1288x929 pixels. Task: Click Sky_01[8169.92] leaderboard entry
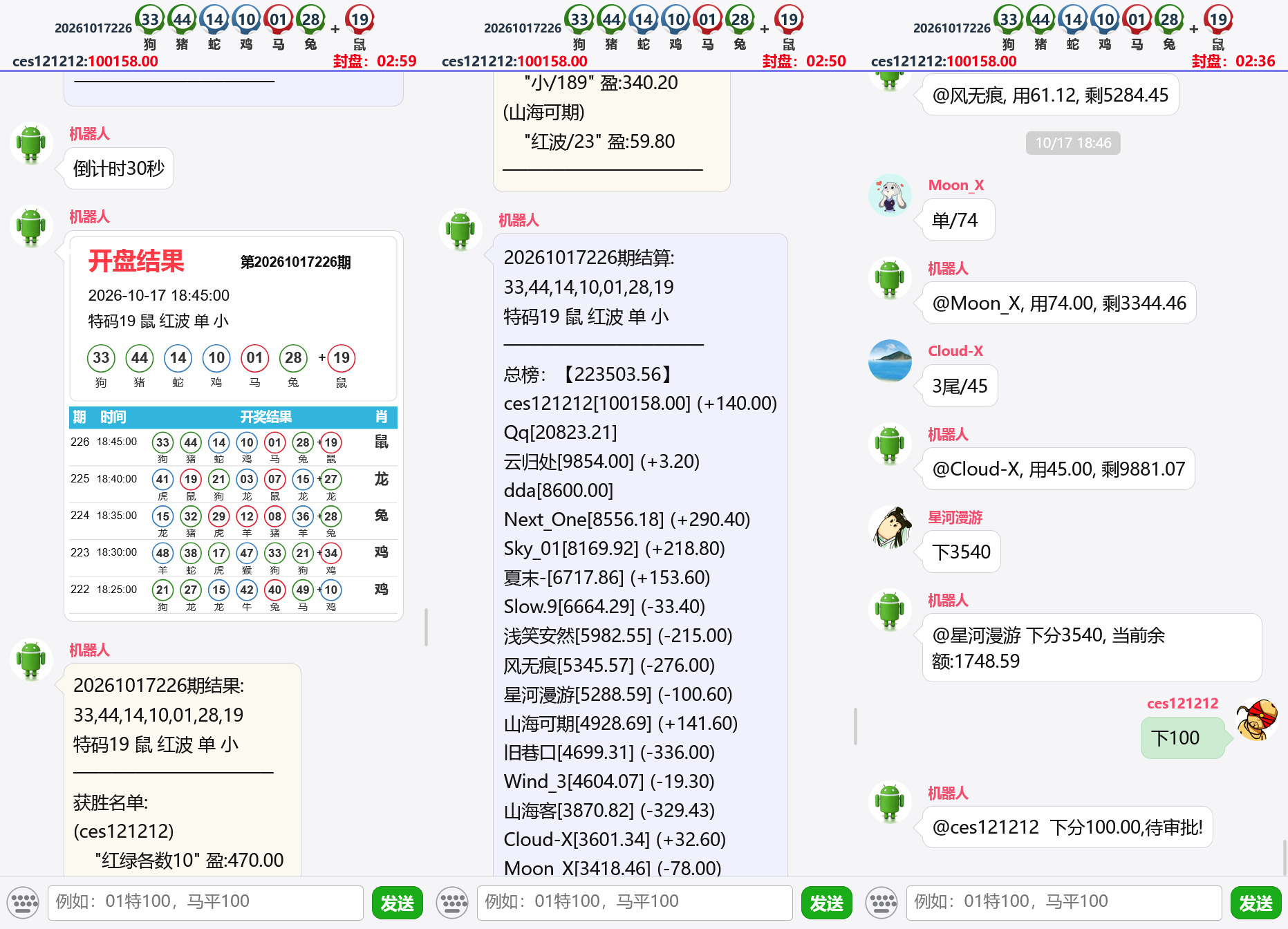[x=615, y=549]
